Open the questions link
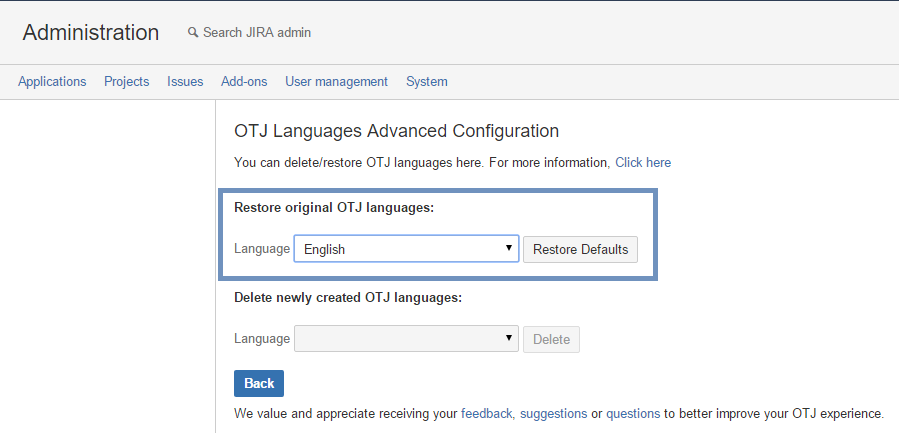Screen dimensions: 899x433 coord(633,413)
